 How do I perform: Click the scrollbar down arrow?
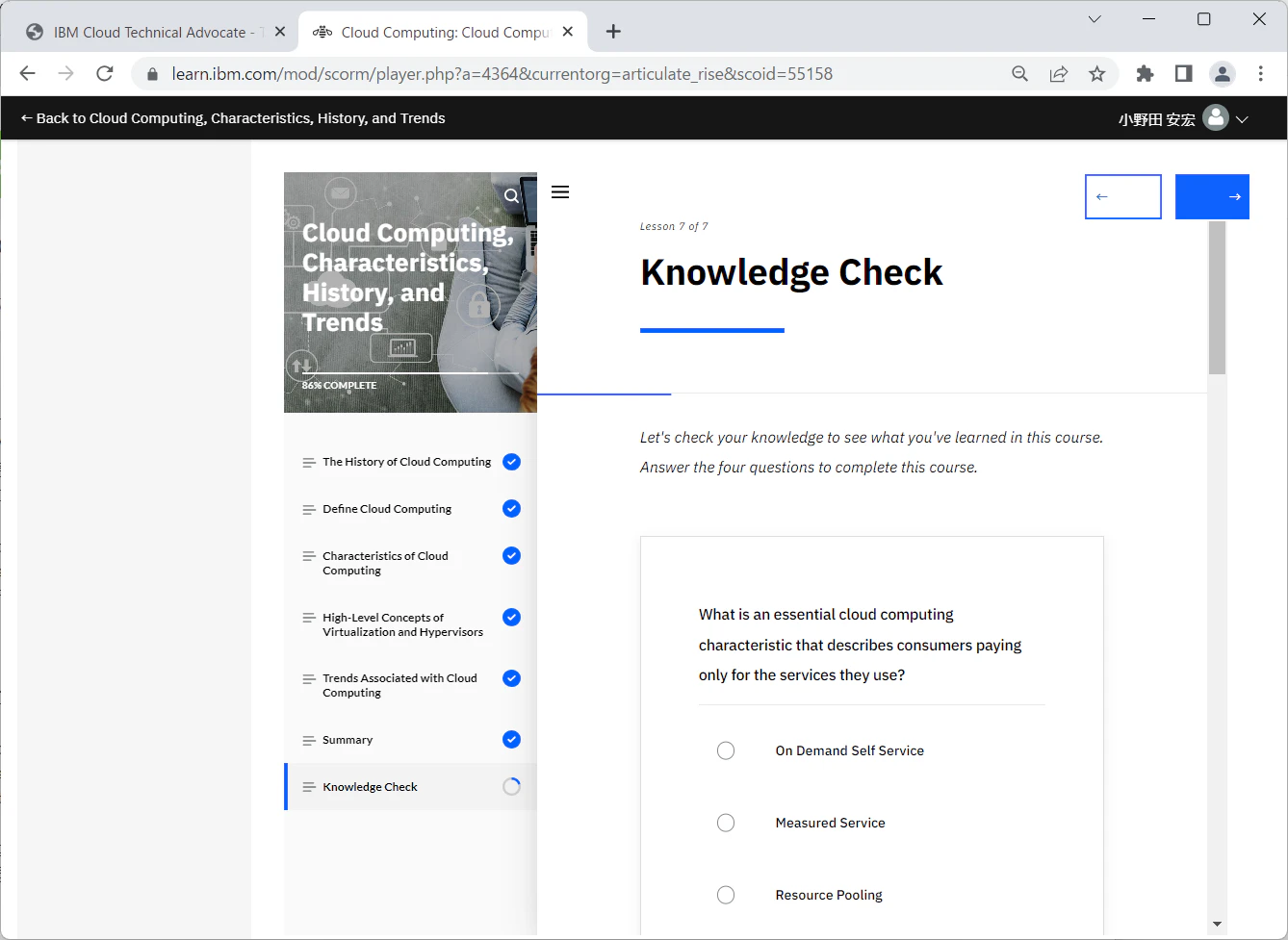pyautogui.click(x=1217, y=924)
